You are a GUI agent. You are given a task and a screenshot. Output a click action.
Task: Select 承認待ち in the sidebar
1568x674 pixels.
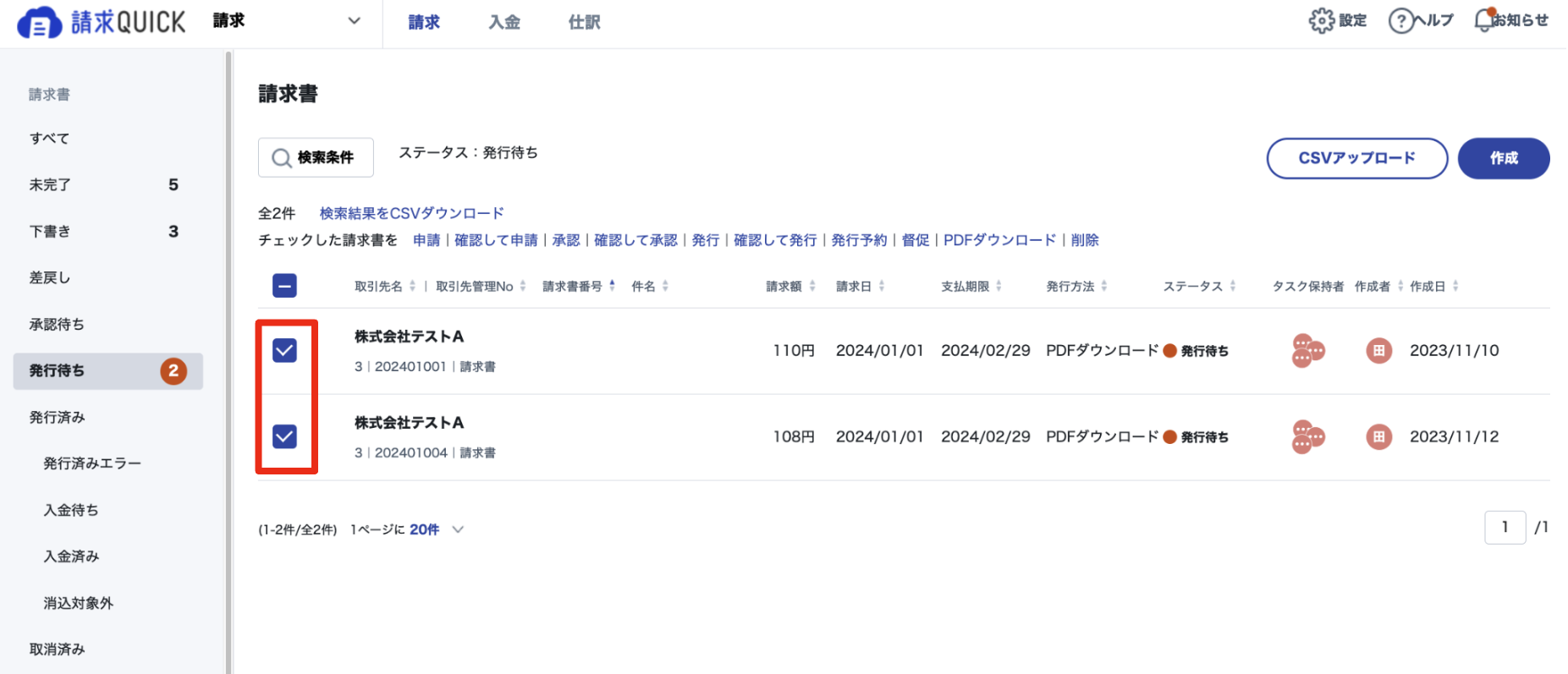pyautogui.click(x=108, y=325)
